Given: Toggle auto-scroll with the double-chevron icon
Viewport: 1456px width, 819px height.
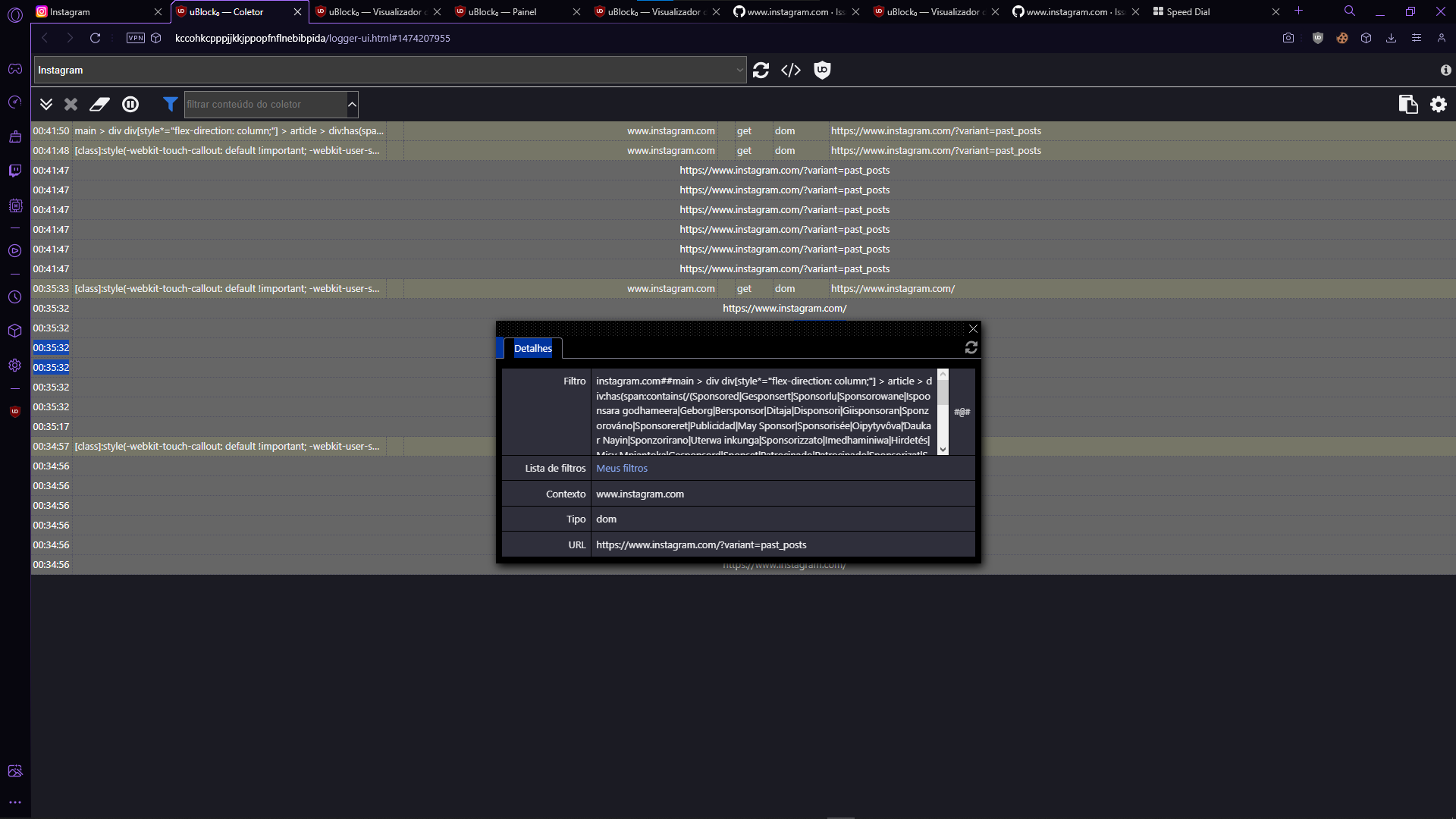Looking at the screenshot, I should click(45, 104).
